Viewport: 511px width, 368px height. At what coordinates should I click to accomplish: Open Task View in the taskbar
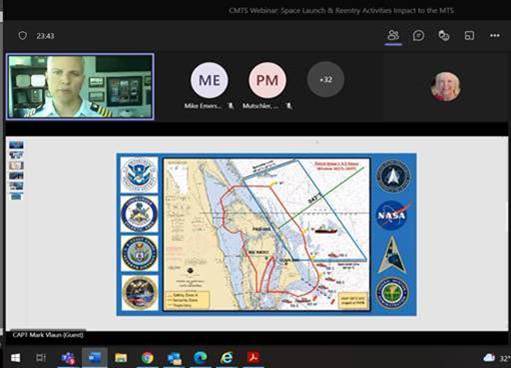[x=41, y=358]
